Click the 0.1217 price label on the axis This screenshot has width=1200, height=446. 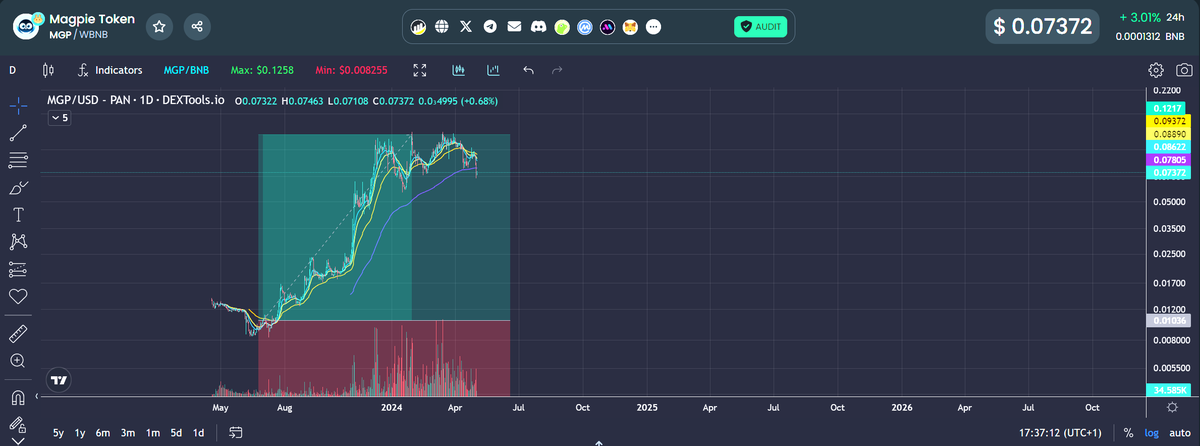(1168, 107)
